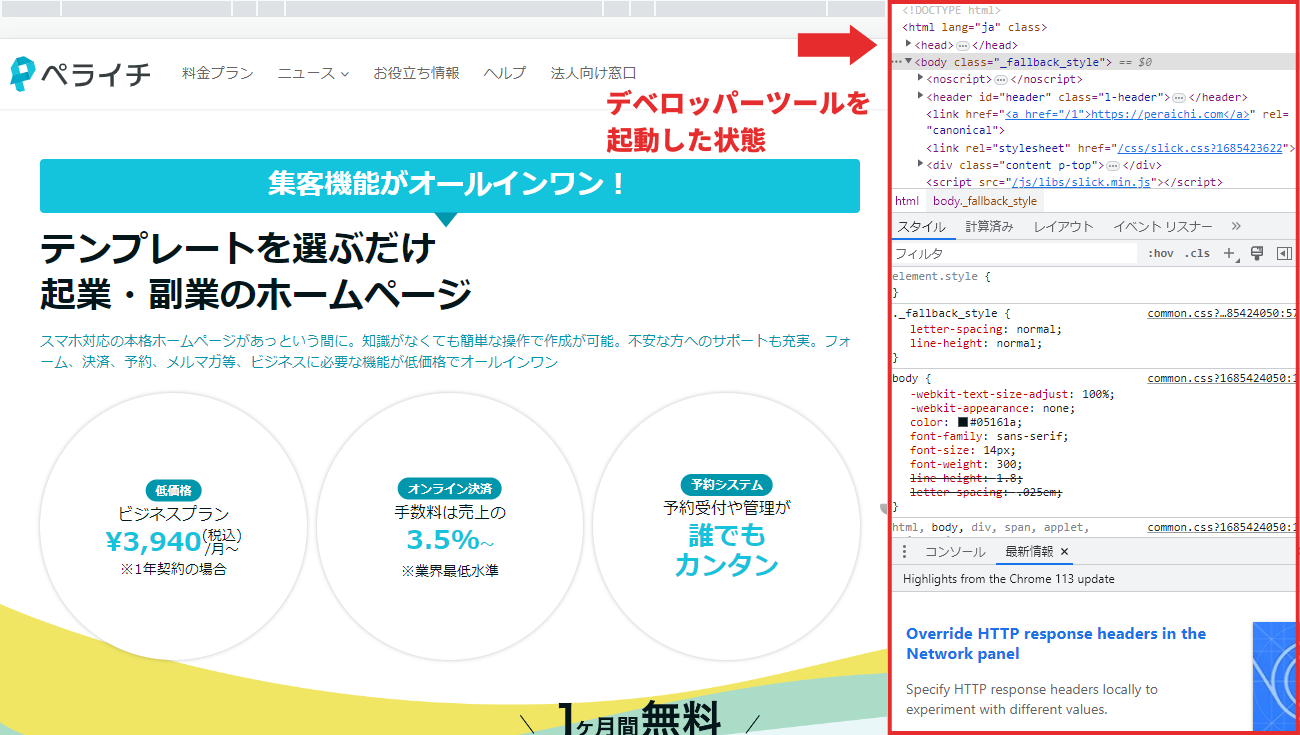Switch to the スタイル tab

point(921,226)
